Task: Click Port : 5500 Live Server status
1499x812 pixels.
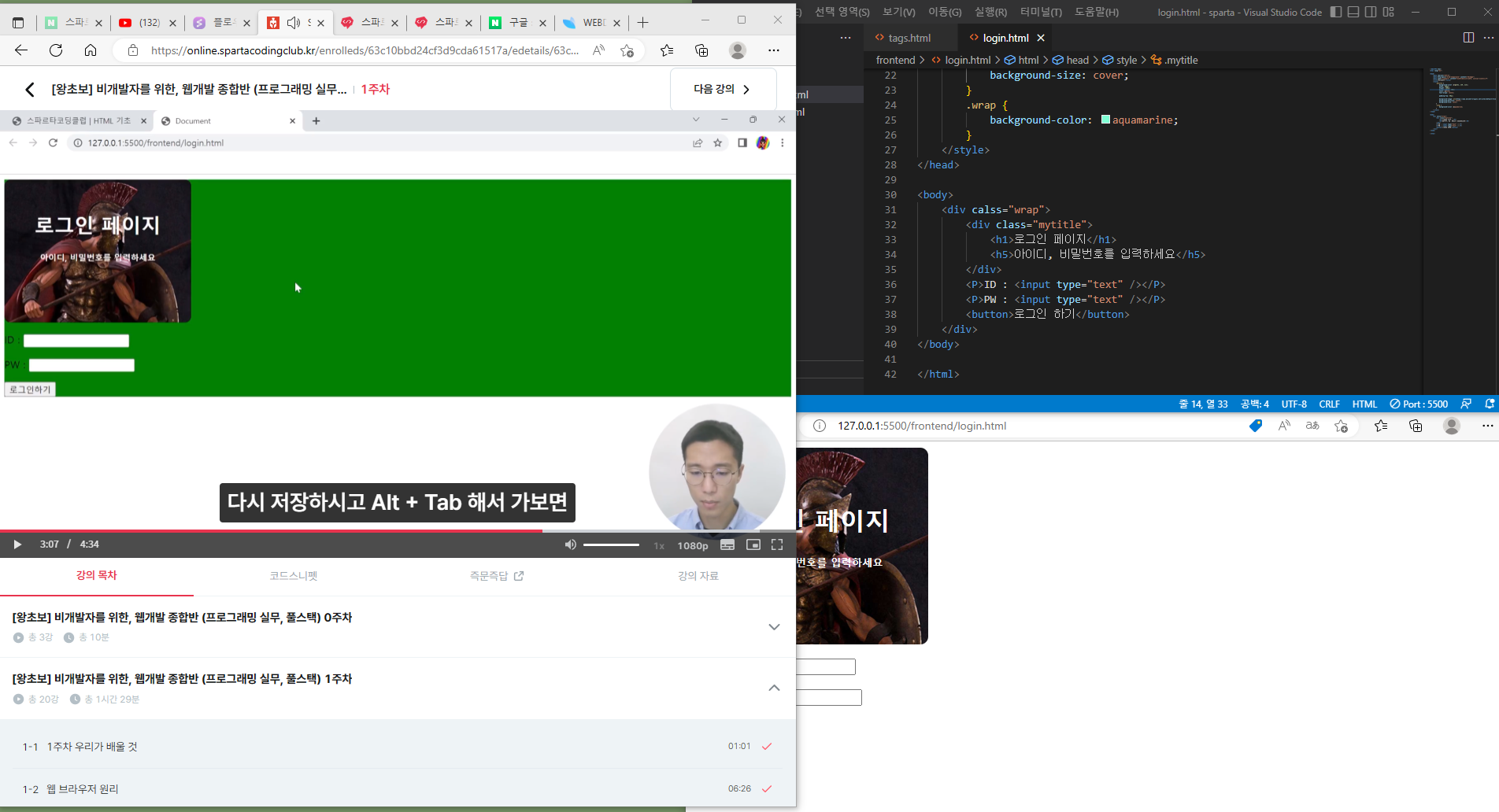Action: tap(1419, 404)
